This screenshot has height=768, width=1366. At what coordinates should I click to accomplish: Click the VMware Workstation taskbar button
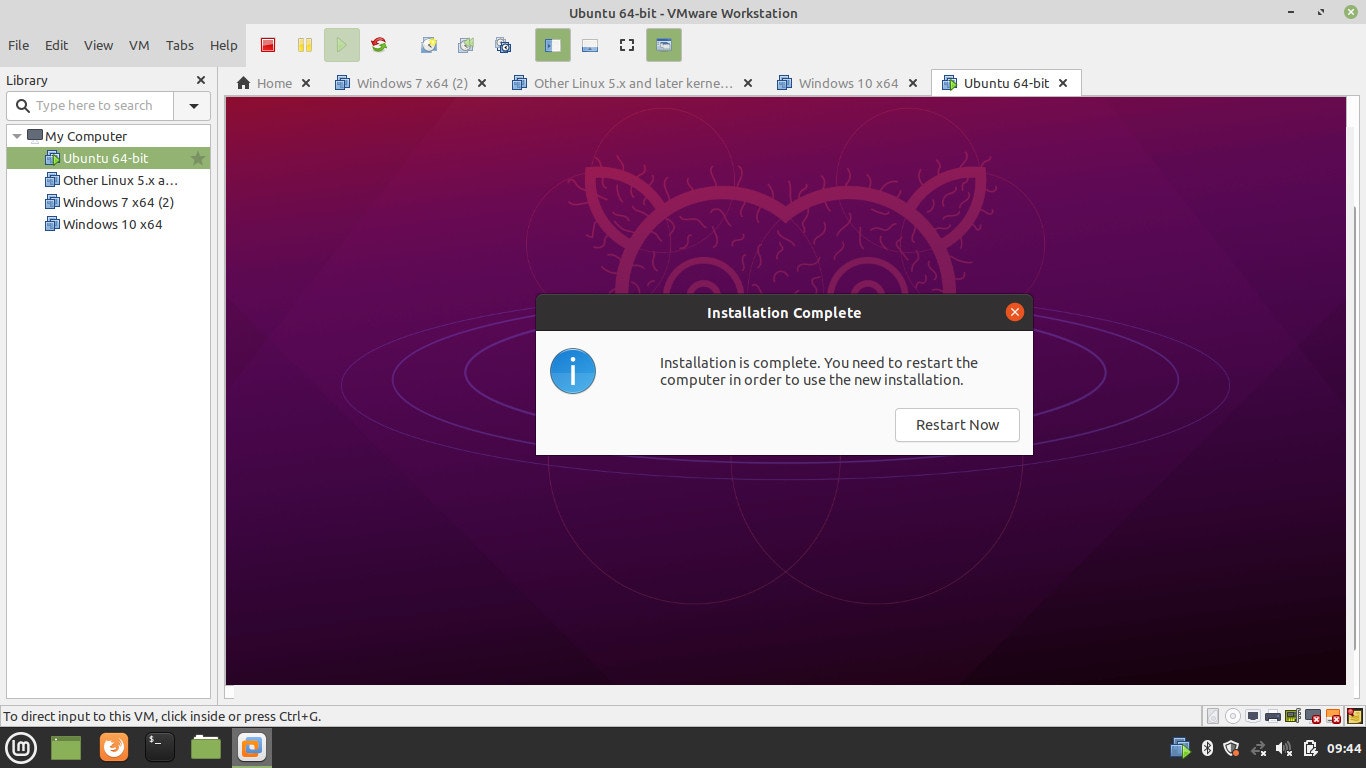pos(252,747)
